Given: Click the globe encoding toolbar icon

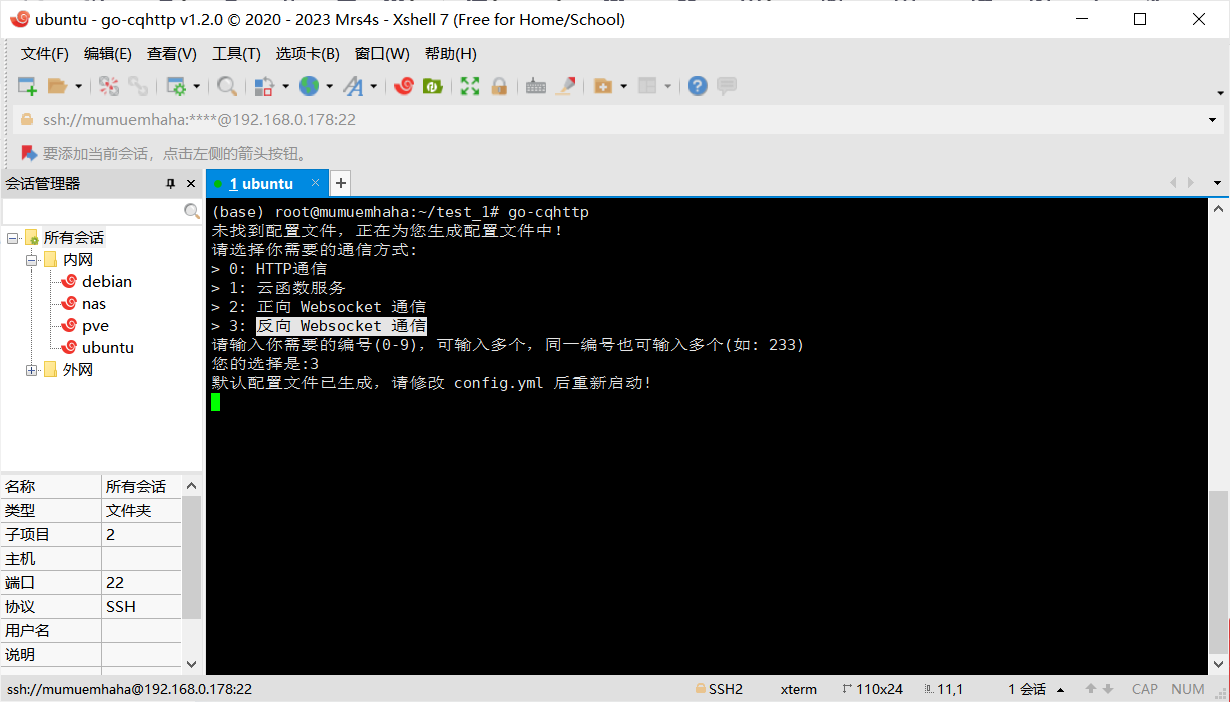Looking at the screenshot, I should [x=309, y=86].
